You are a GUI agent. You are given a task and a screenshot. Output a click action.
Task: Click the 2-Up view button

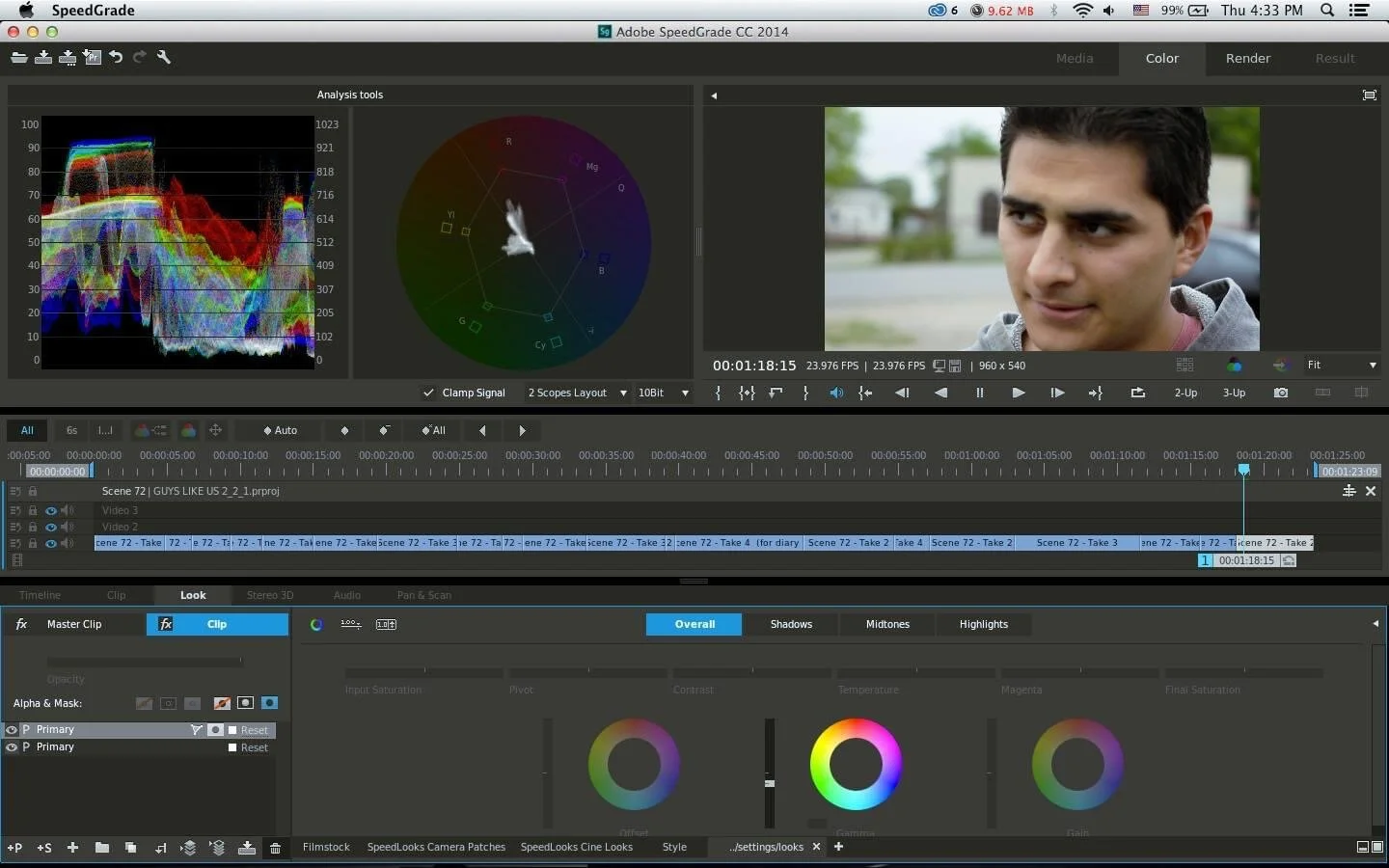pos(1185,393)
